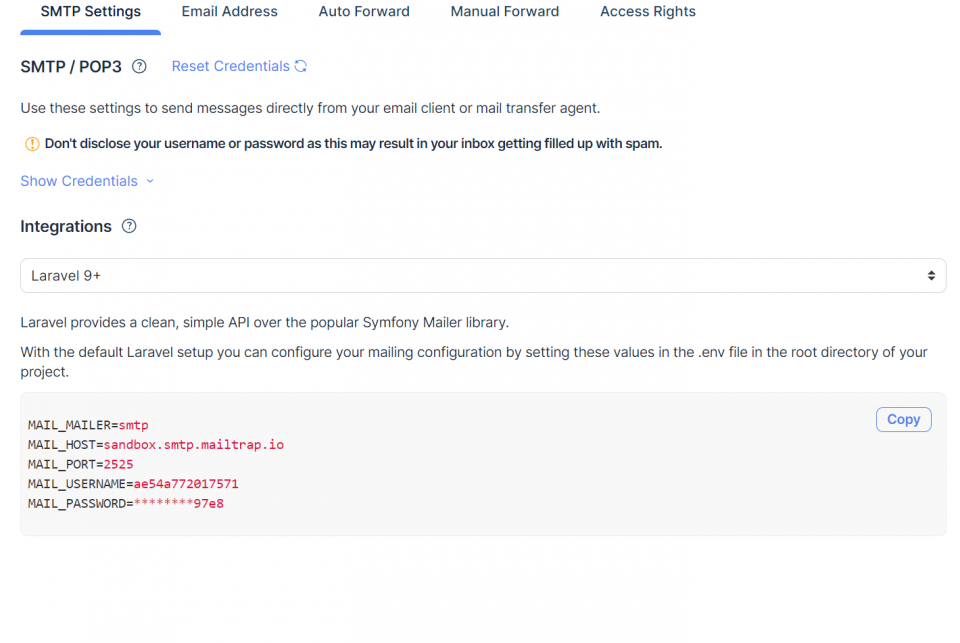Stay on the SMTP Settings tab
The height and width of the screenshot is (643, 960).
(89, 11)
